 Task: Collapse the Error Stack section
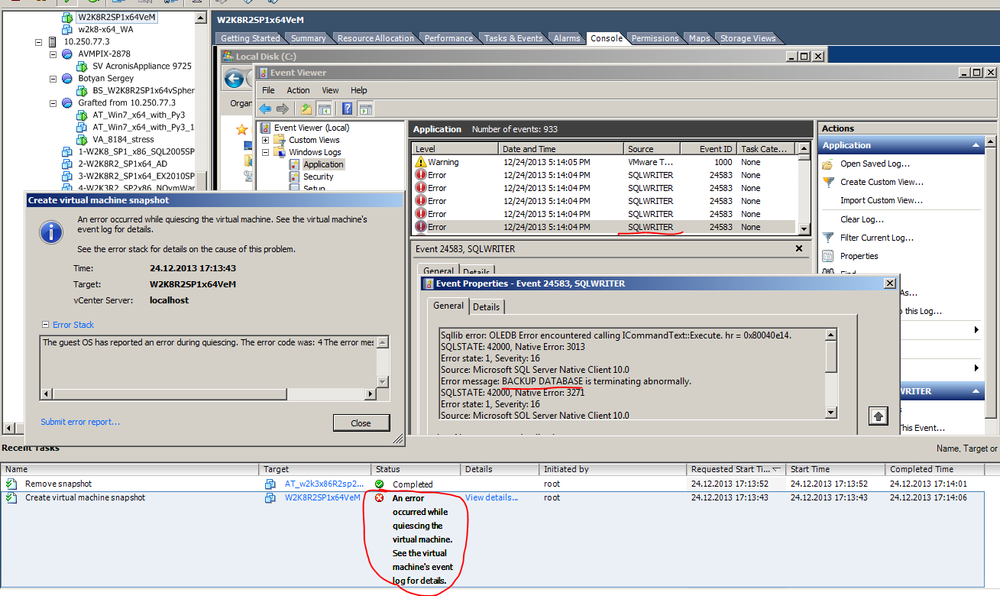point(45,324)
